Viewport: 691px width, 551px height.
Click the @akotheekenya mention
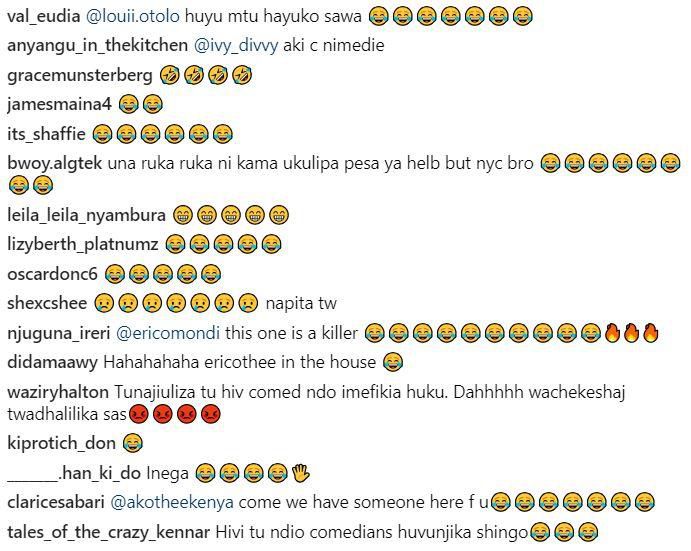[x=172, y=503]
